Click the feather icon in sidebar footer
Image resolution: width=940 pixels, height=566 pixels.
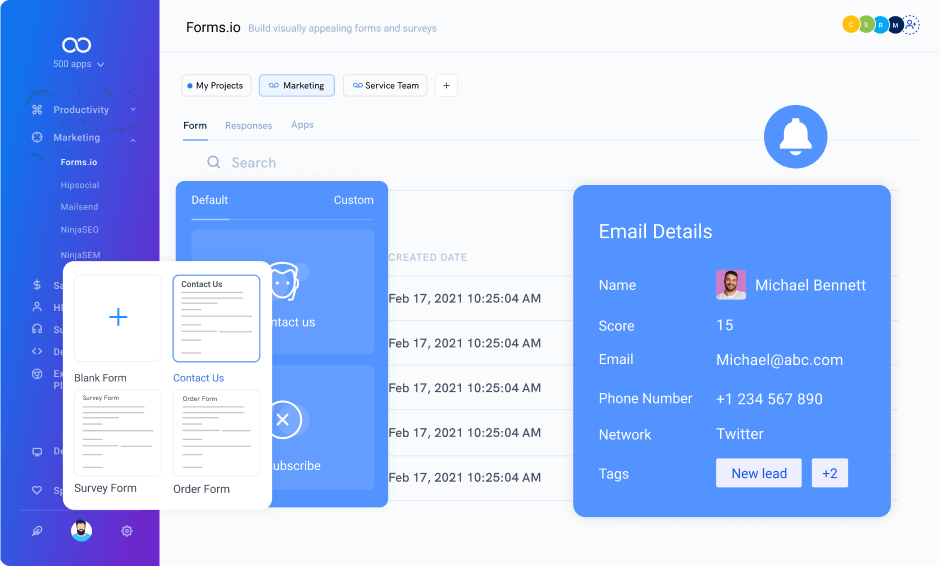37,531
